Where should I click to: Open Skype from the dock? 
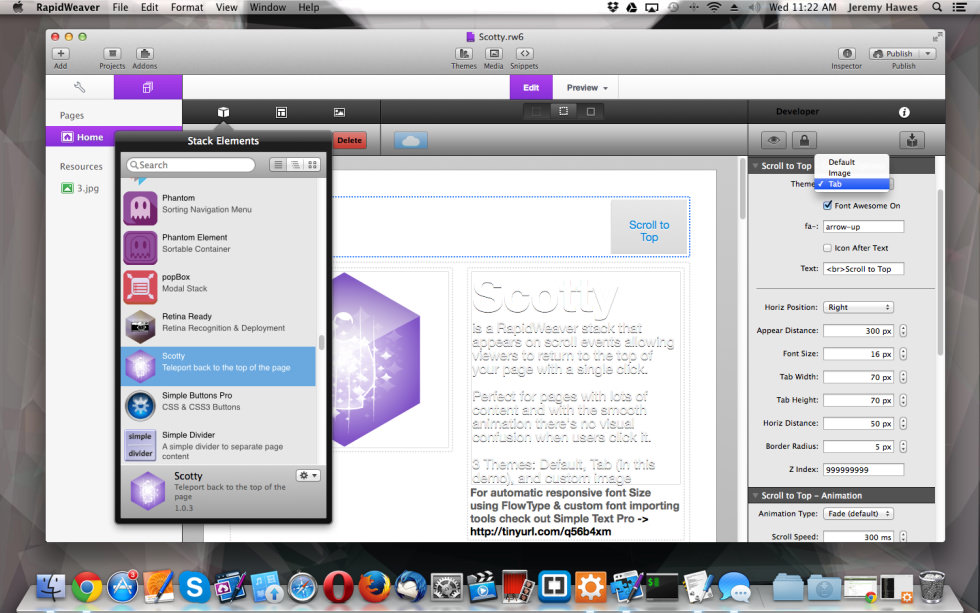coord(194,587)
